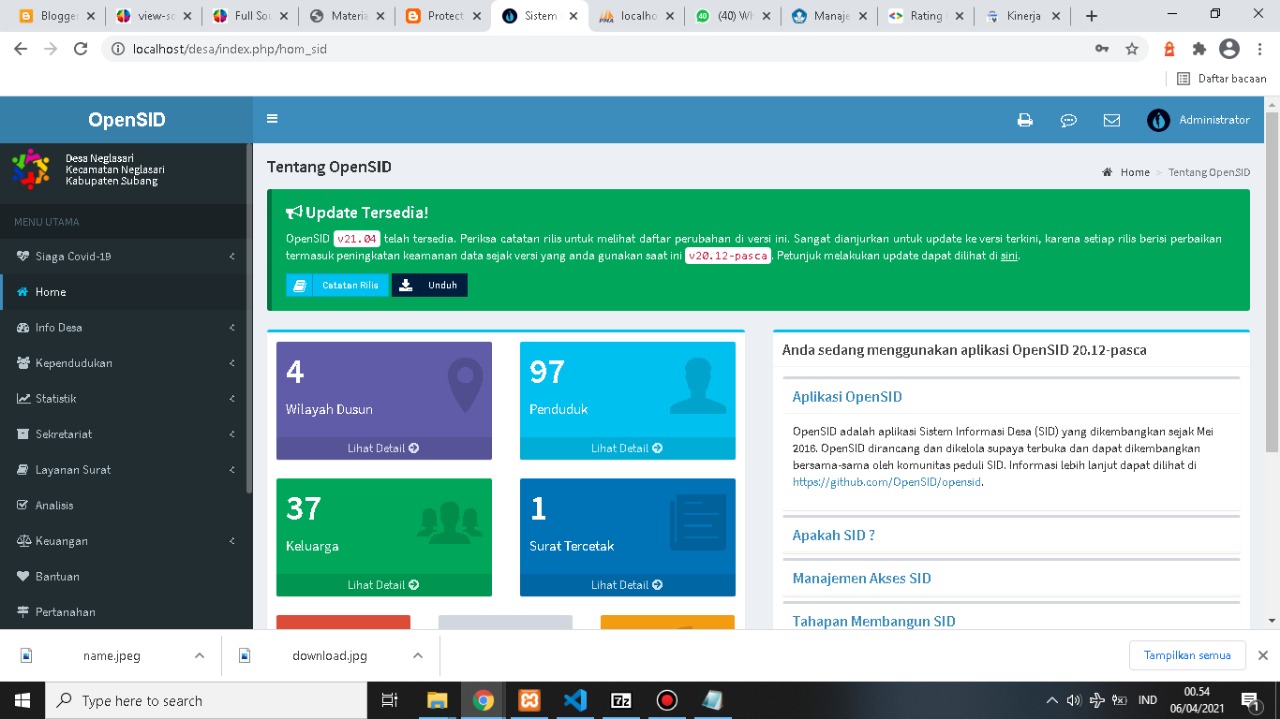Click the page vertical scrollbar

pyautogui.click(x=1272, y=280)
